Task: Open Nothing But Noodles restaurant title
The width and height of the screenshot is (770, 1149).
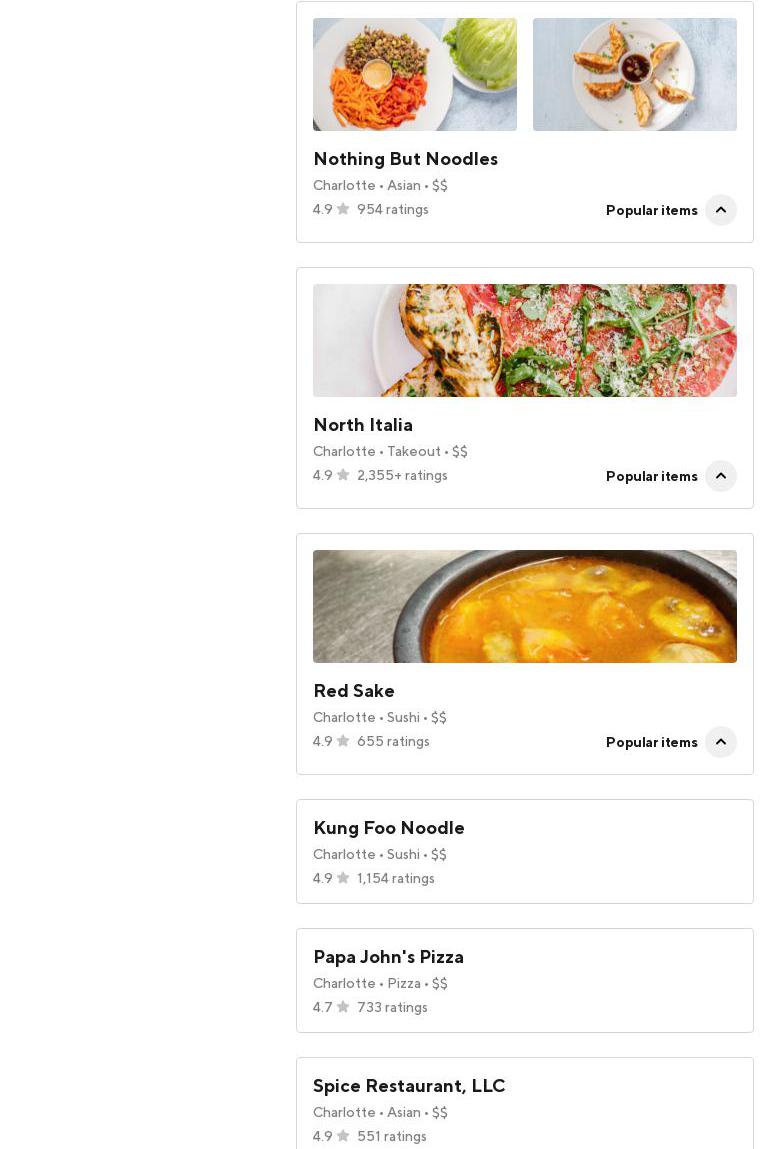Action: (405, 159)
